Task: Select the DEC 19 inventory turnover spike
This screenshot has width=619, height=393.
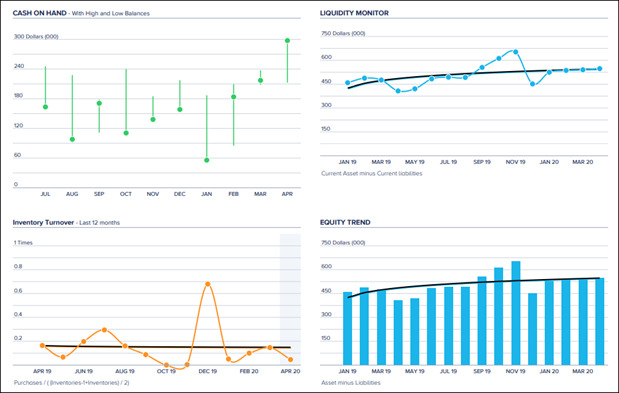Action: [x=208, y=284]
